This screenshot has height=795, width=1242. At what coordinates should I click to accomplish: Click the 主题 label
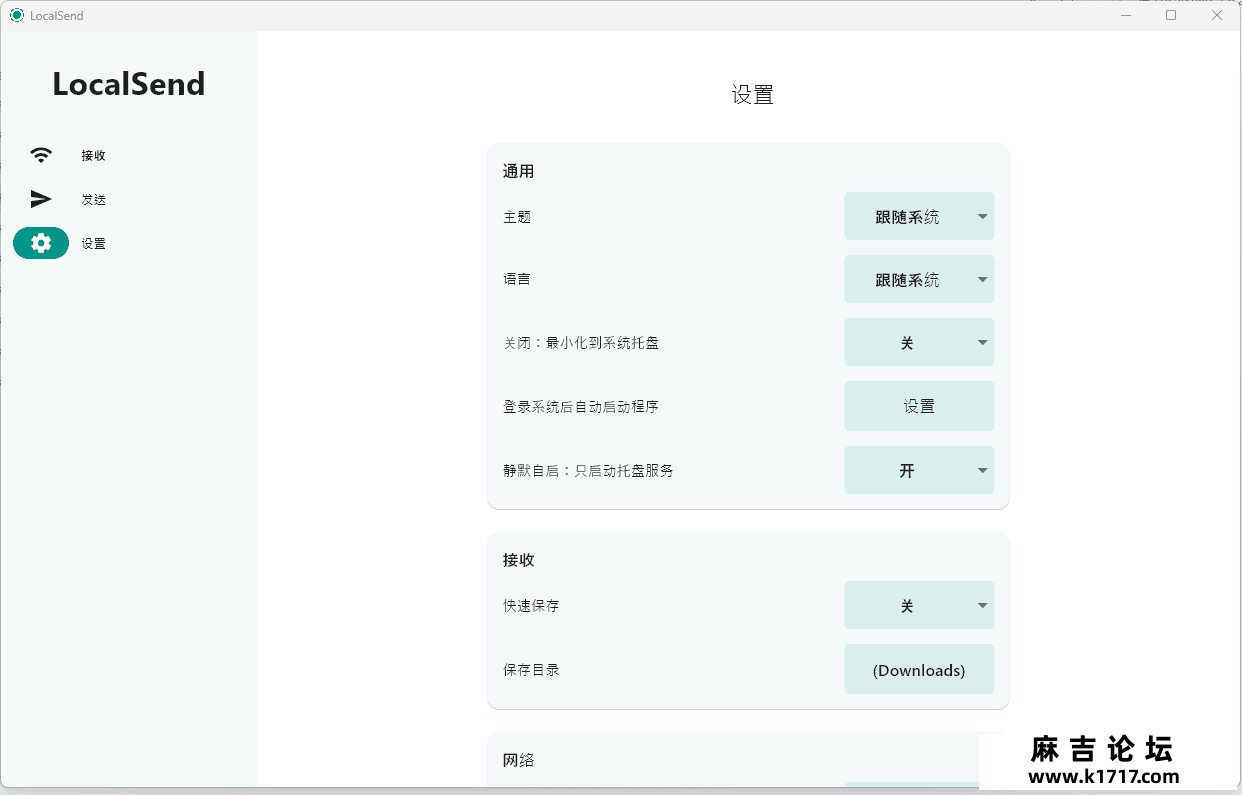[517, 217]
